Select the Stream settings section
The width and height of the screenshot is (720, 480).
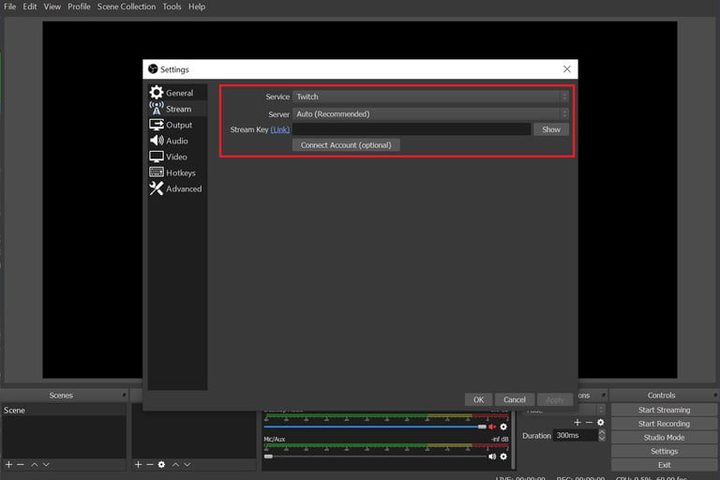pyautogui.click(x=177, y=109)
